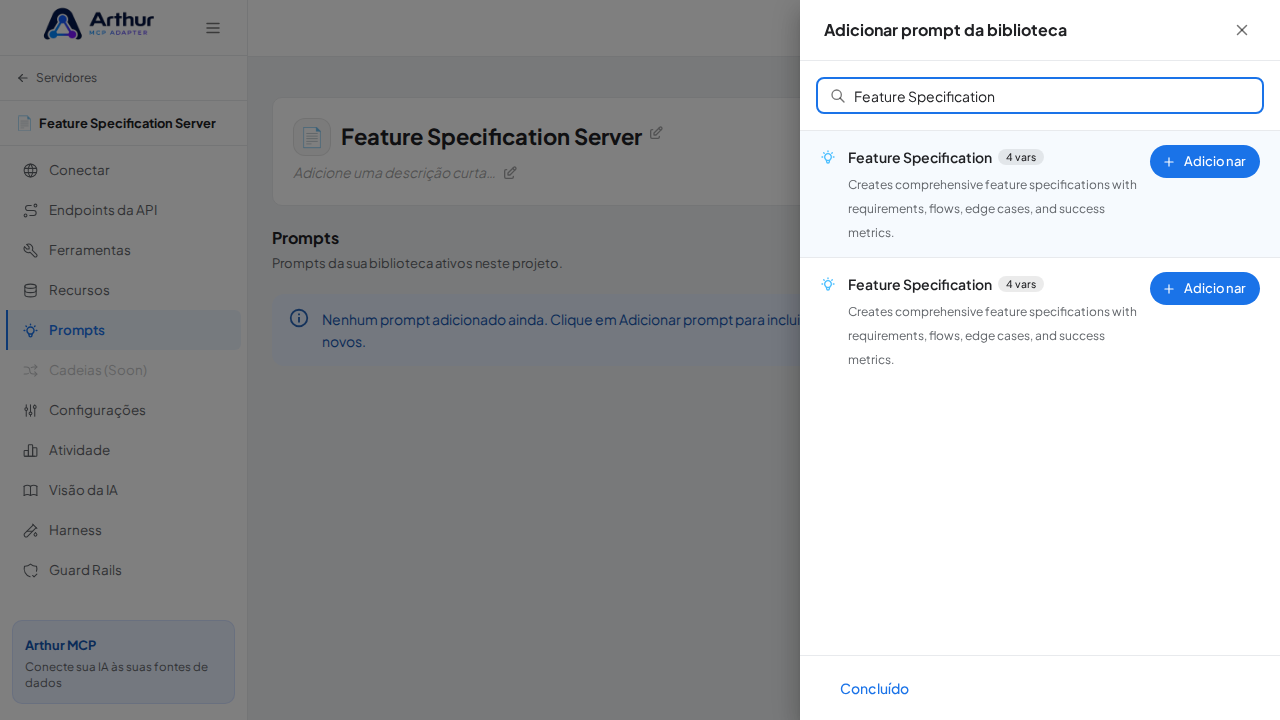Edit the description pencil icon
Viewport: 1280px width, 720px height.
click(510, 172)
